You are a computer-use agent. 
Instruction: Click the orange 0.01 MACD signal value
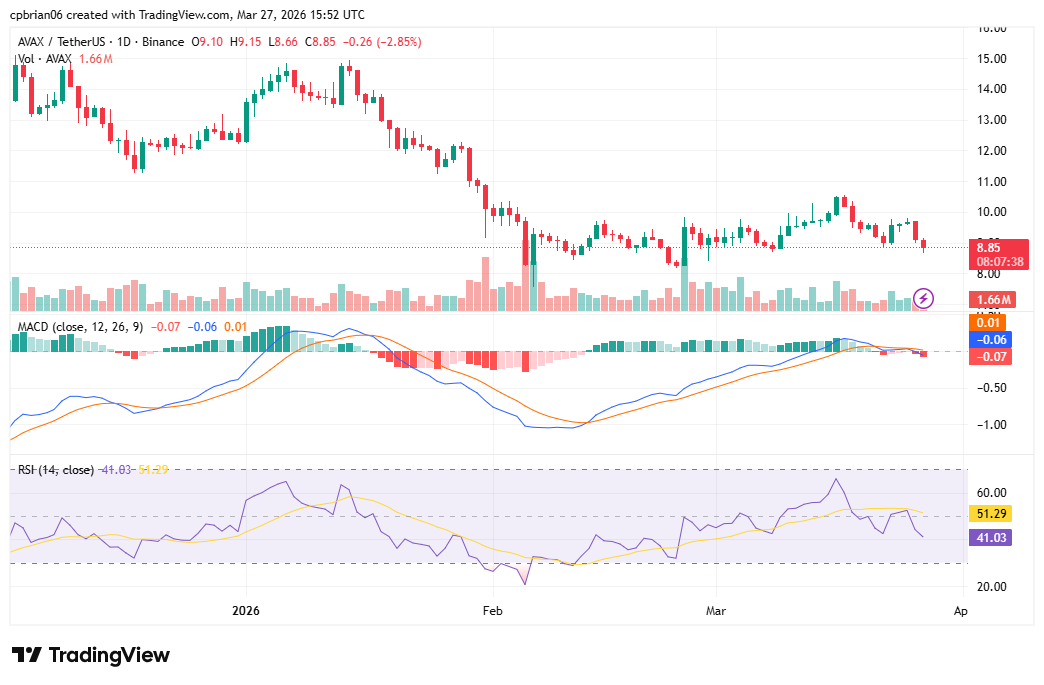232,326
